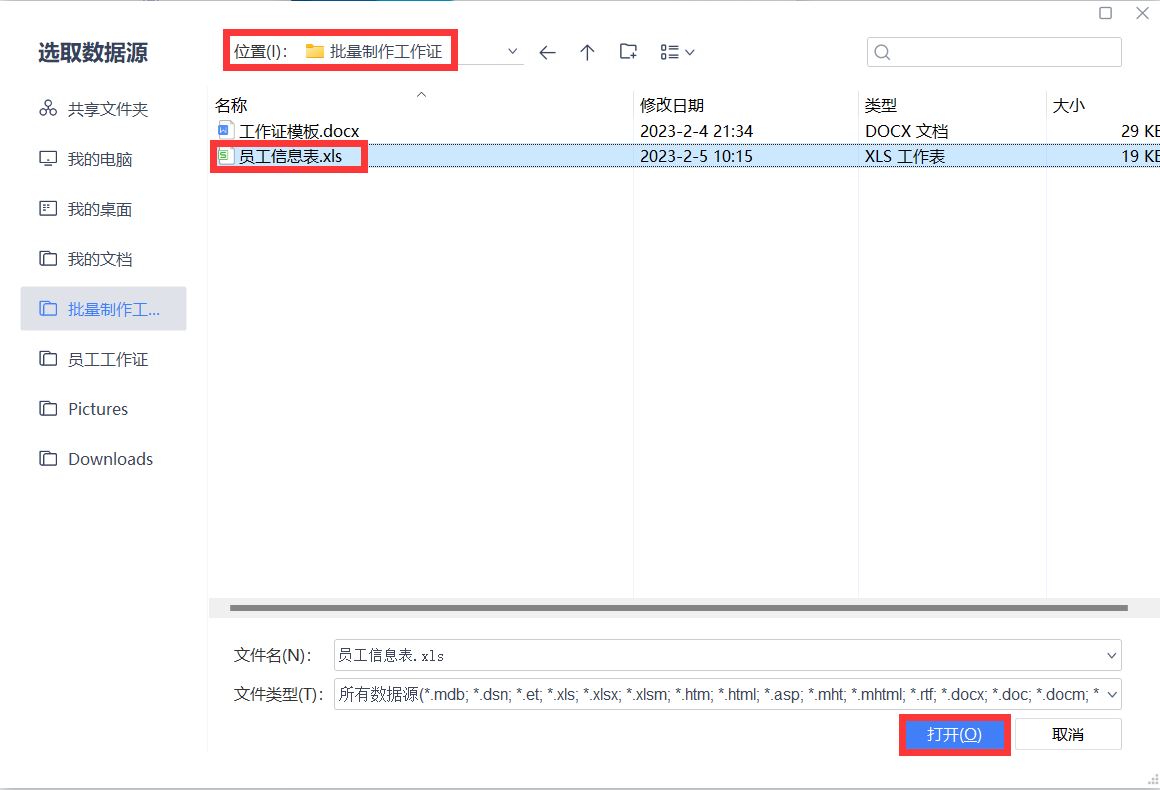This screenshot has height=790, width=1160.
Task: Click the search magnifier icon
Action: click(x=882, y=53)
